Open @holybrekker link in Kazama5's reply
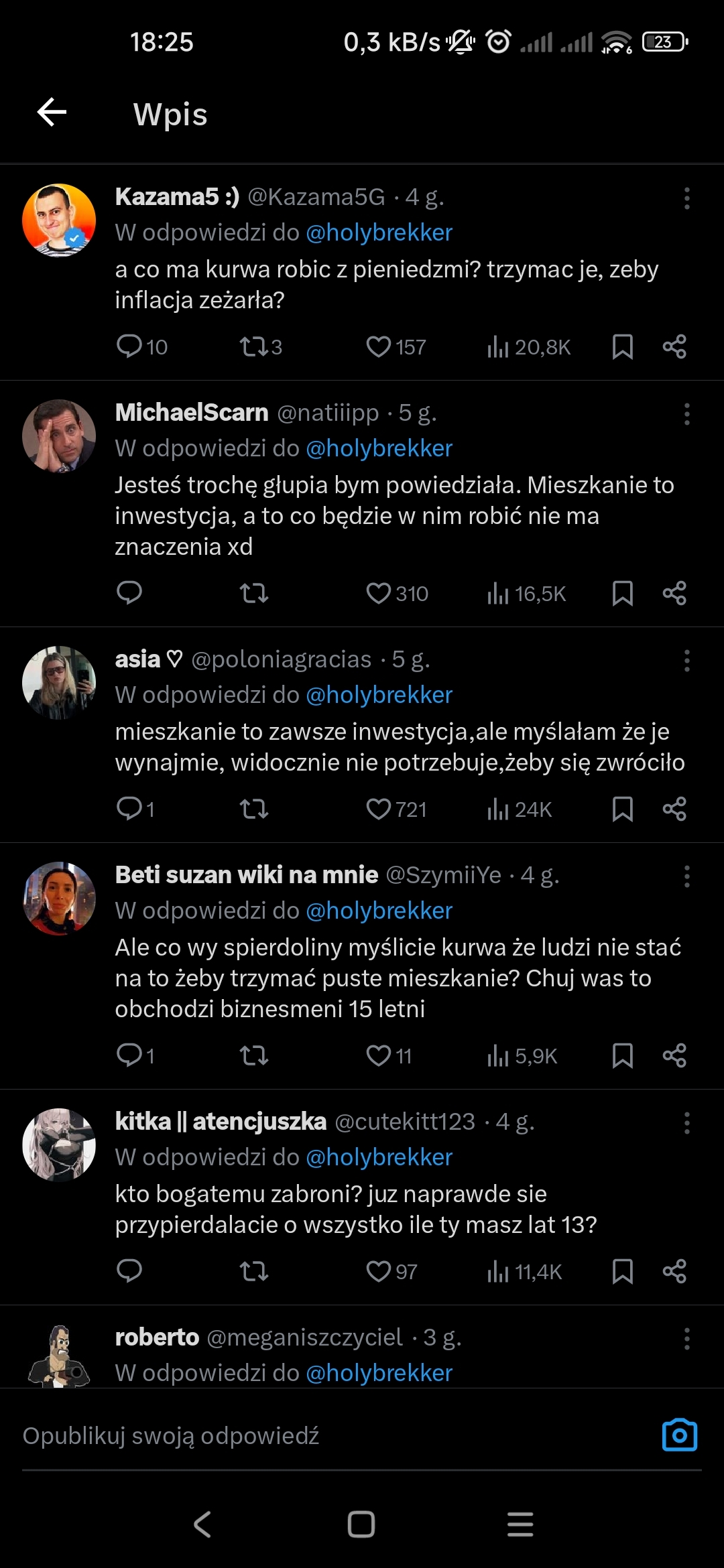Viewport: 724px width, 1568px height. point(379,233)
